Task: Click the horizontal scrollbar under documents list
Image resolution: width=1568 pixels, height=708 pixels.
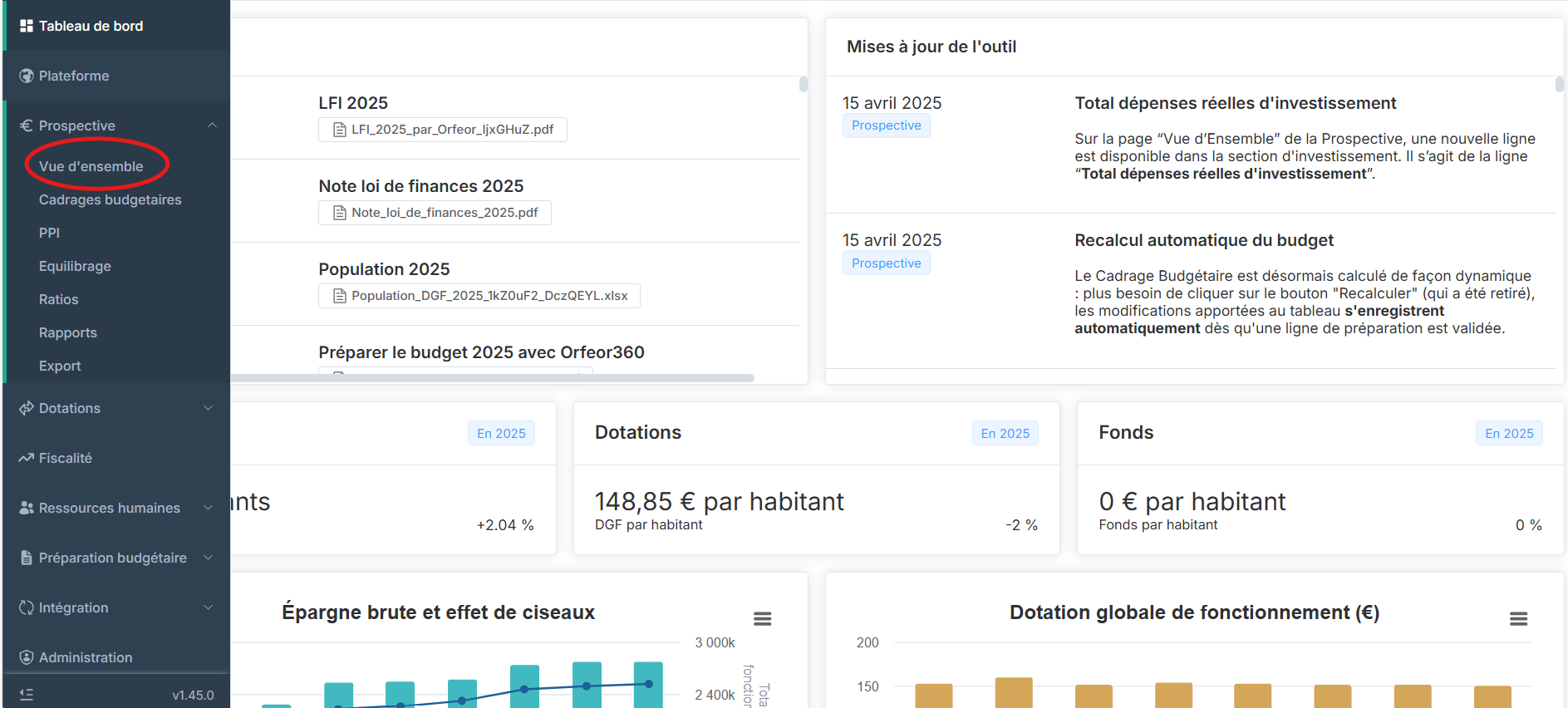Action: pyautogui.click(x=492, y=378)
